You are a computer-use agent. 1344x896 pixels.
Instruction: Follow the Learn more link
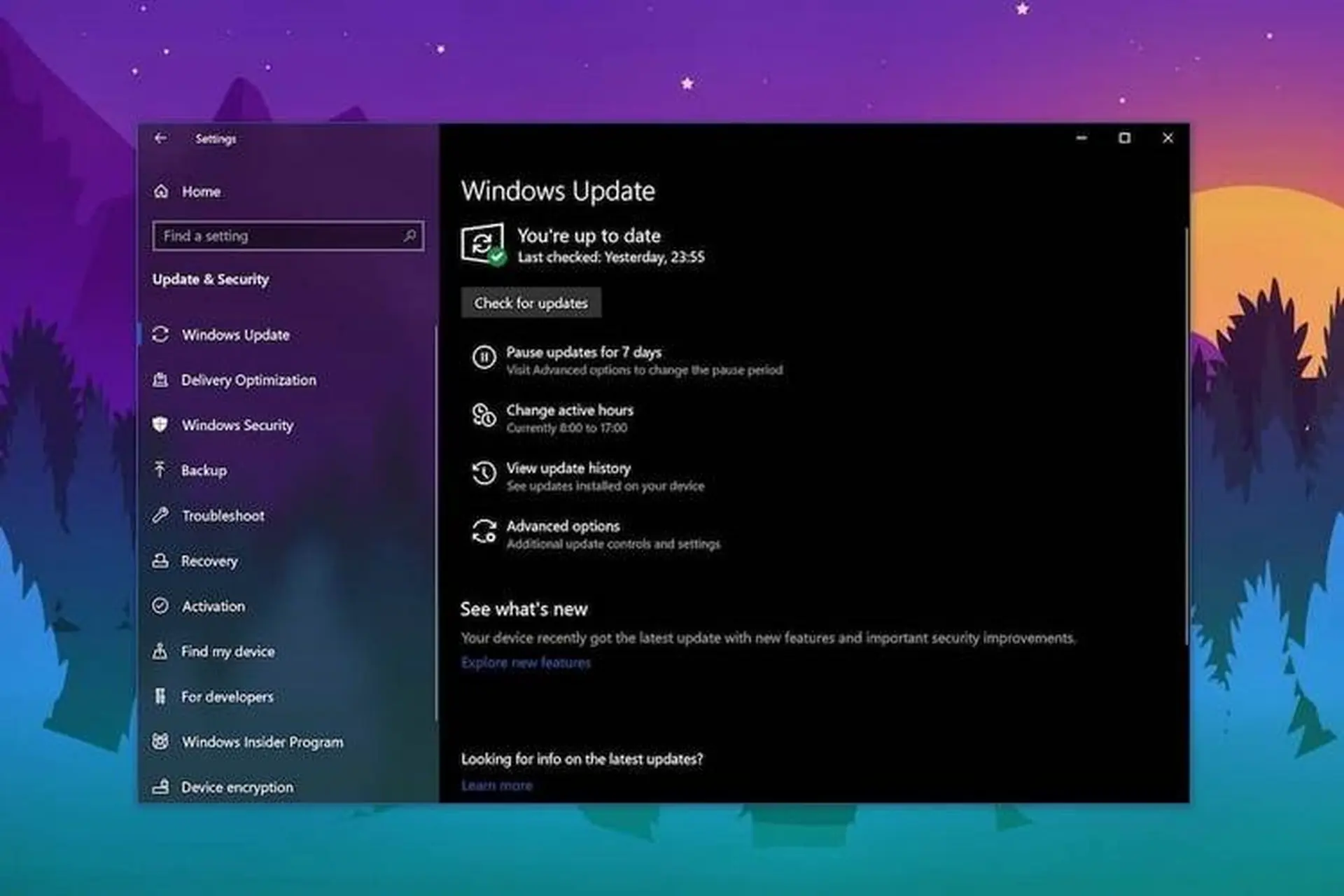pyautogui.click(x=497, y=785)
